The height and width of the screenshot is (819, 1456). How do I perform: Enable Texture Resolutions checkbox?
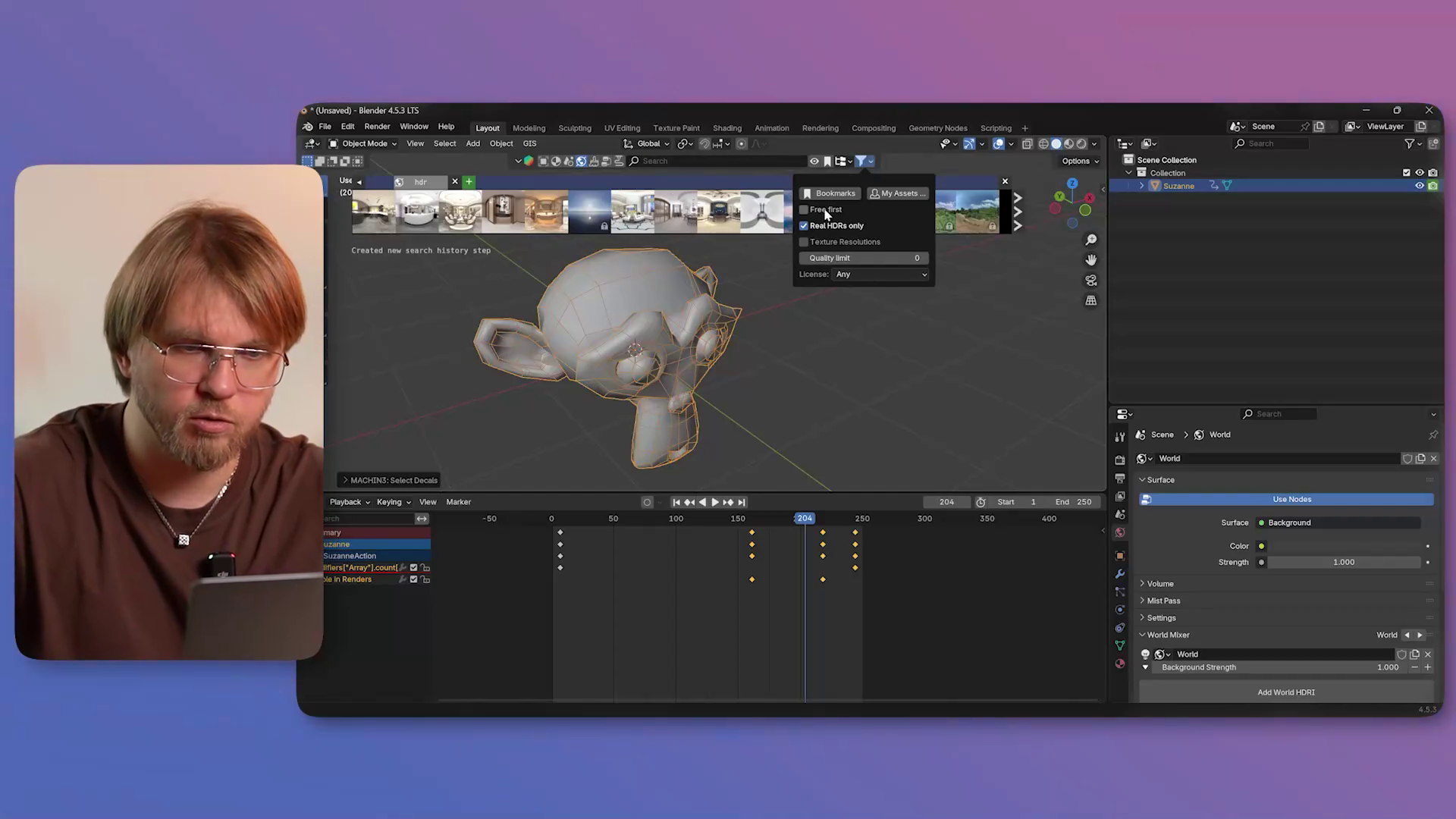point(804,242)
